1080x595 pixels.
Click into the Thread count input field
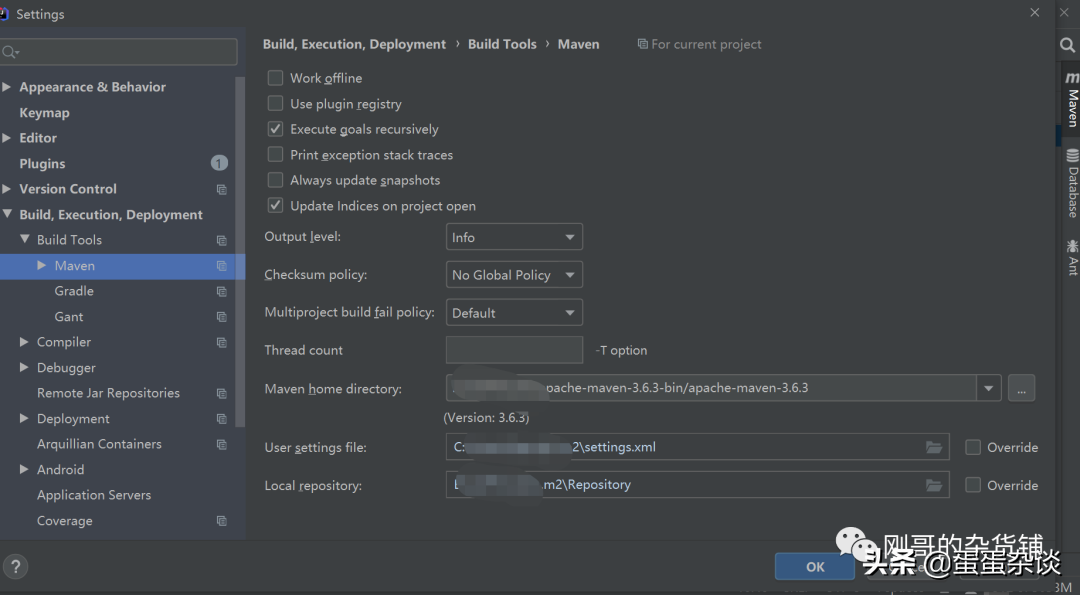514,350
